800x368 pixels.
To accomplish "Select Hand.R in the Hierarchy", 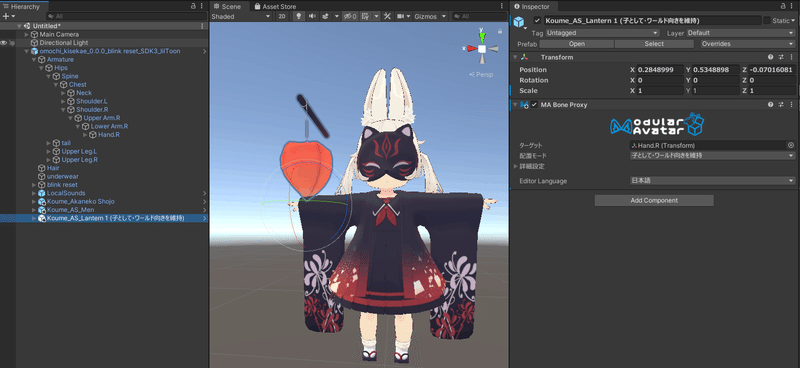I will (x=109, y=135).
